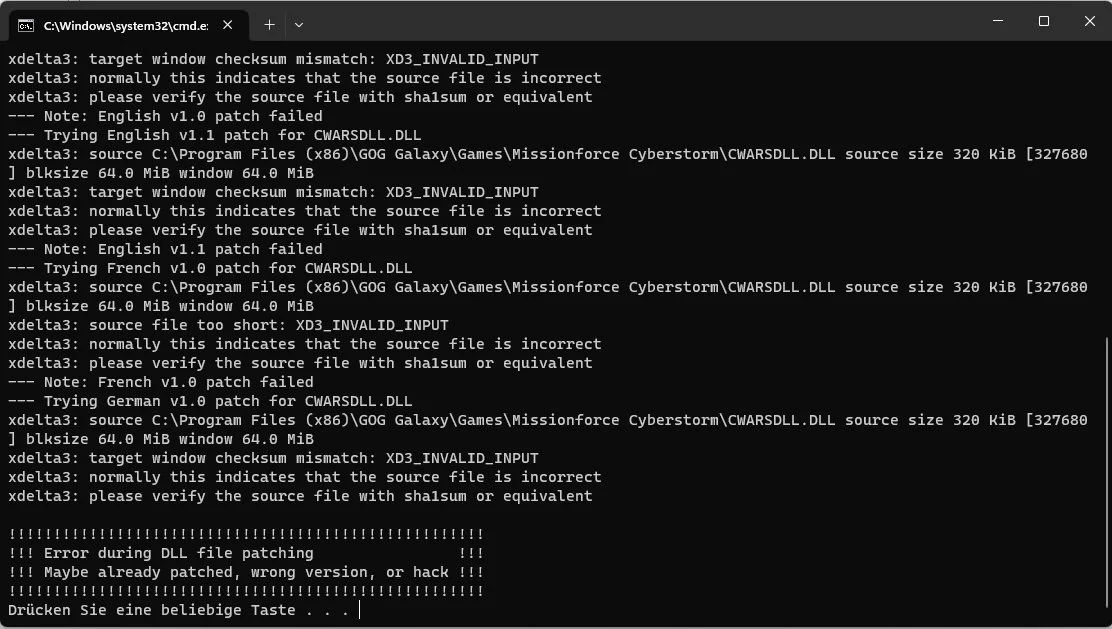Click the blinking cursor after 'beliebige Taste'
Viewport: 1112px width, 629px height.
coord(360,610)
